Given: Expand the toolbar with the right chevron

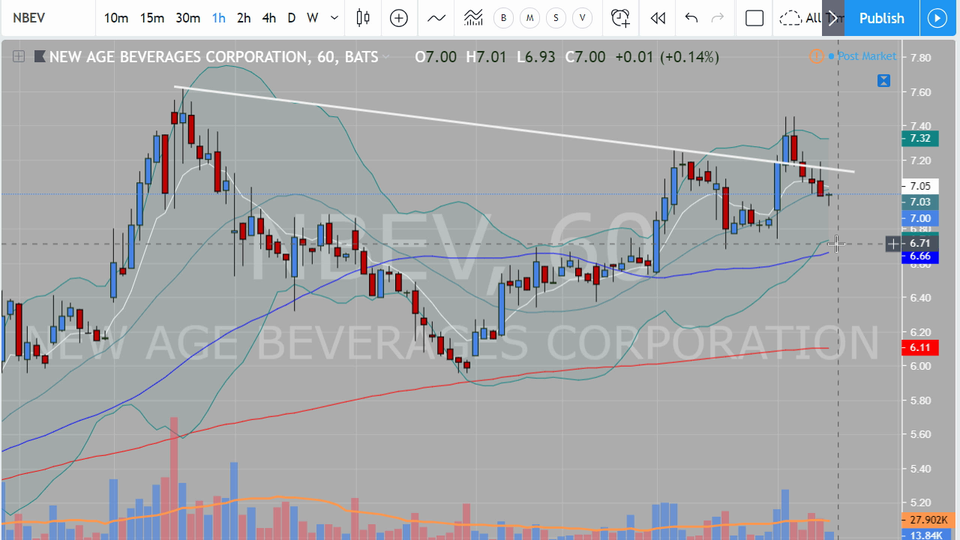Looking at the screenshot, I should (833, 18).
